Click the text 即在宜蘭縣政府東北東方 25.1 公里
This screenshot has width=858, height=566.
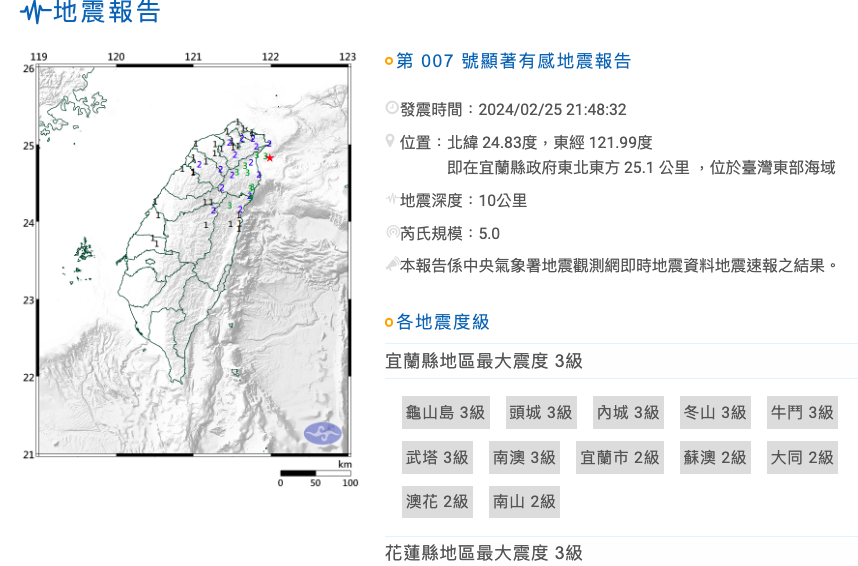568,168
